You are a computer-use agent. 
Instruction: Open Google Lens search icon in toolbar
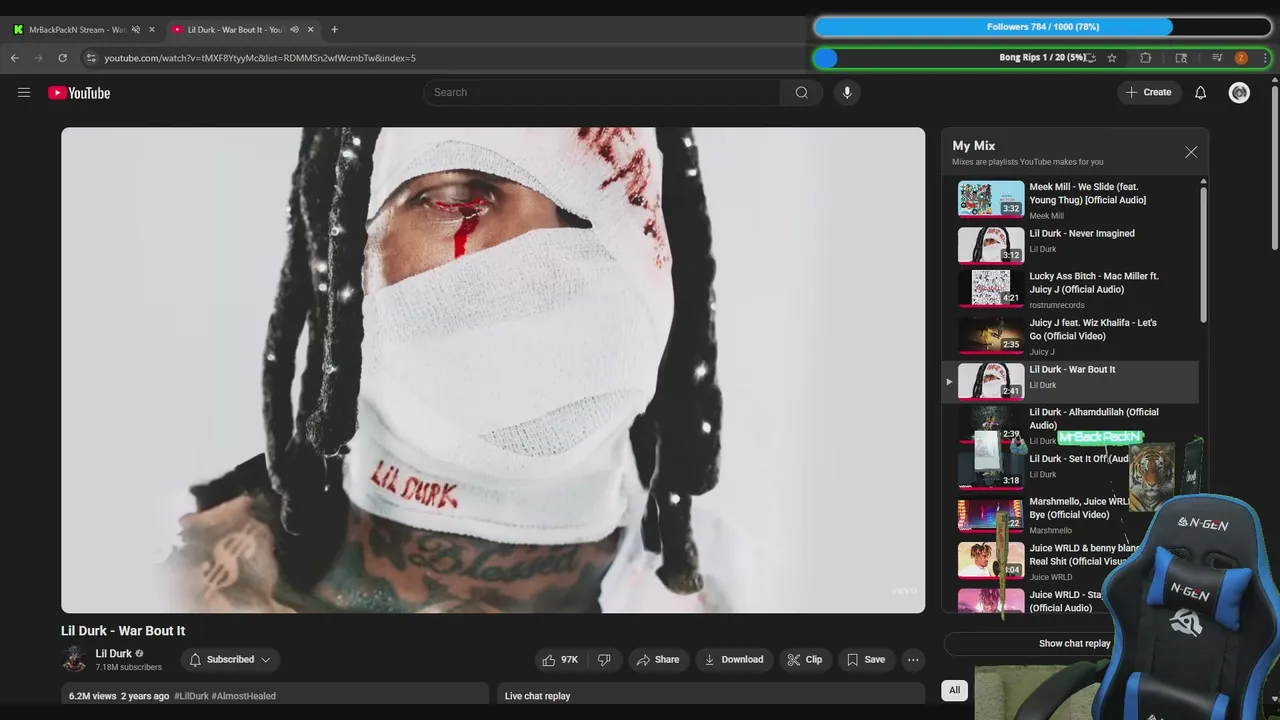1181,58
